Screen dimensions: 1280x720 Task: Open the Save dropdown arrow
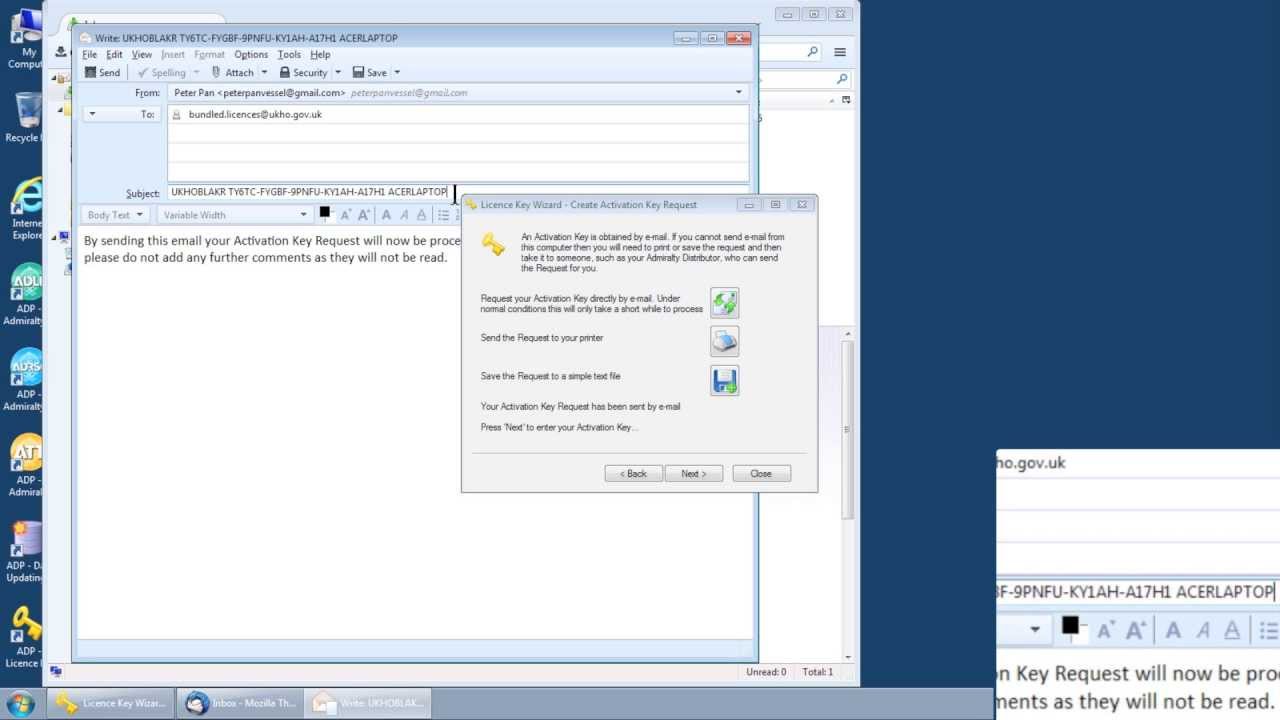[x=397, y=72]
